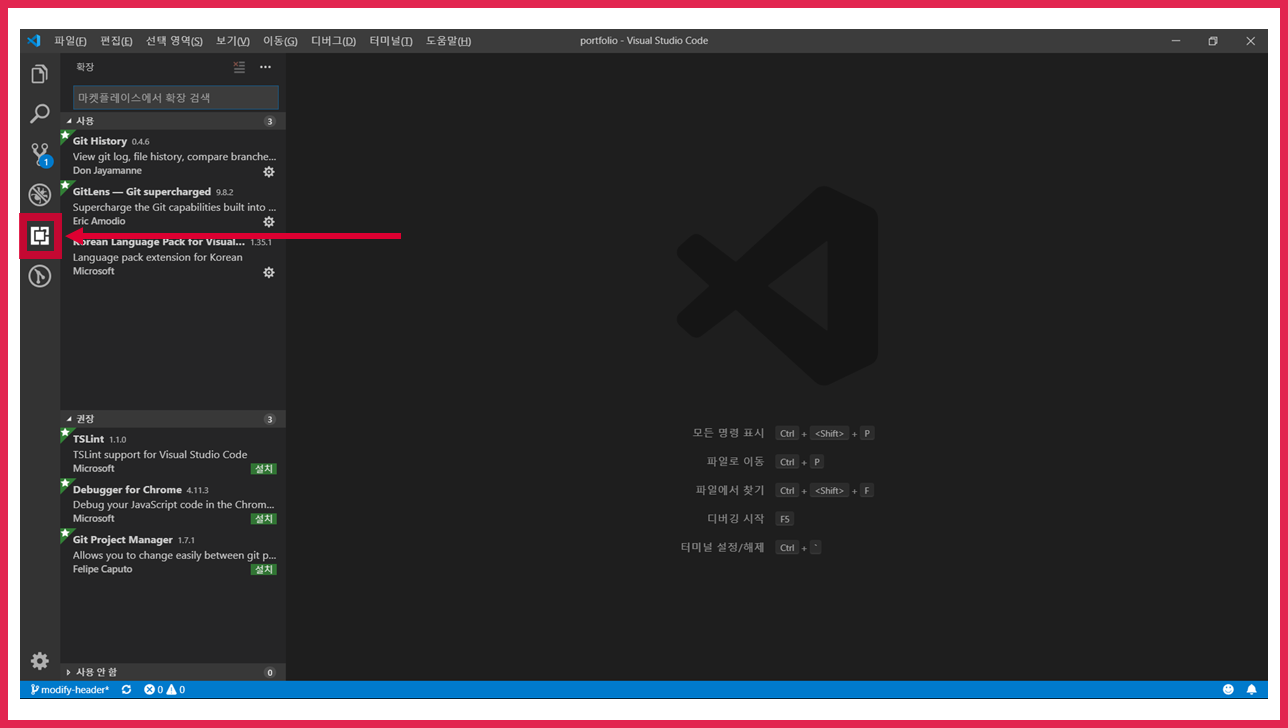Open the 보기 (View) menu
The width and height of the screenshot is (1288, 728).
[x=233, y=41]
